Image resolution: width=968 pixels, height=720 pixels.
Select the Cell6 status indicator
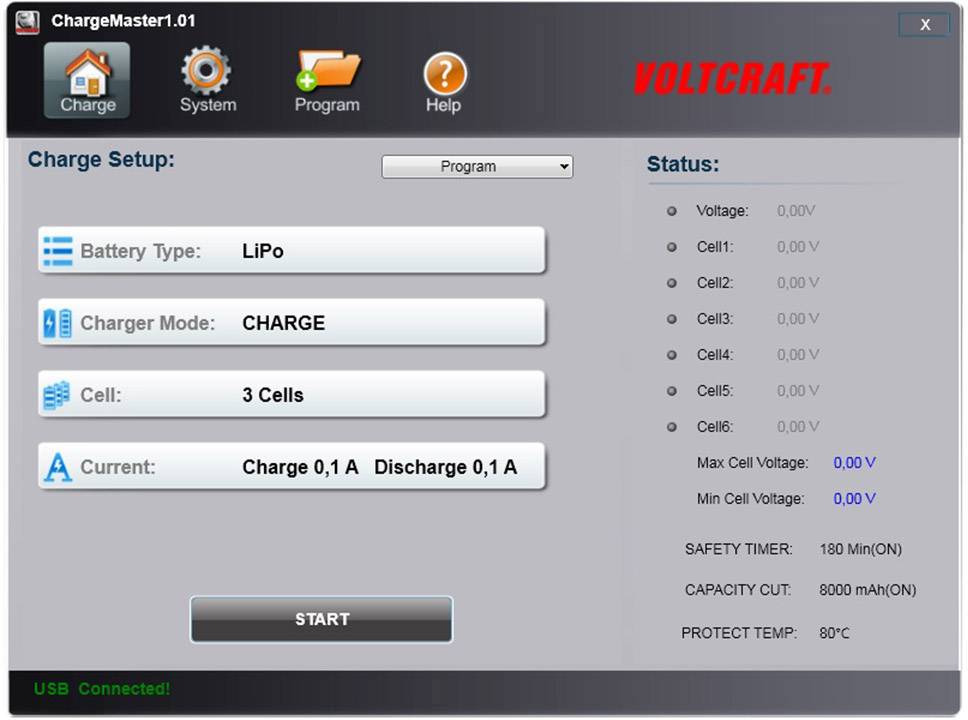(671, 427)
